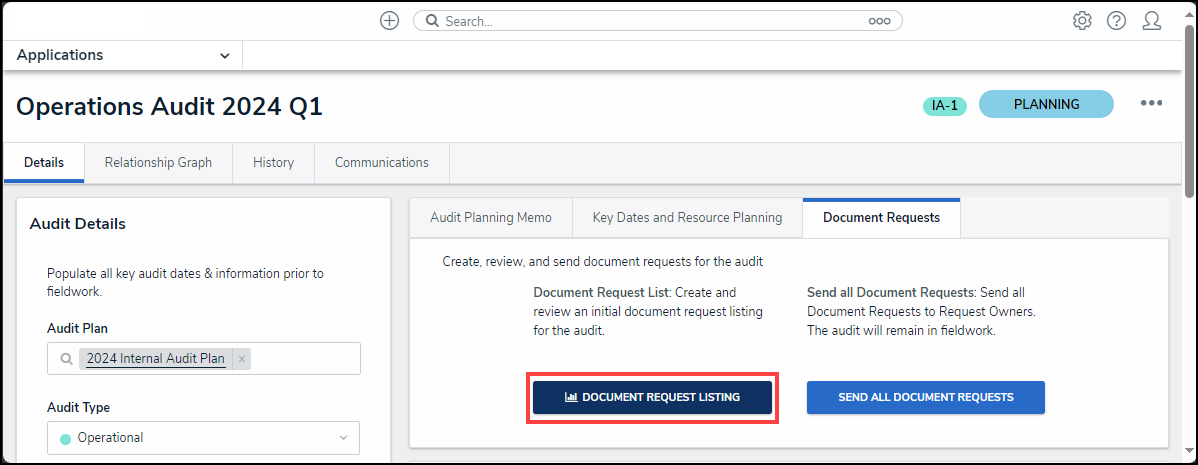The width and height of the screenshot is (1198, 465).
Task: Click in the top search field
Action: 650,21
